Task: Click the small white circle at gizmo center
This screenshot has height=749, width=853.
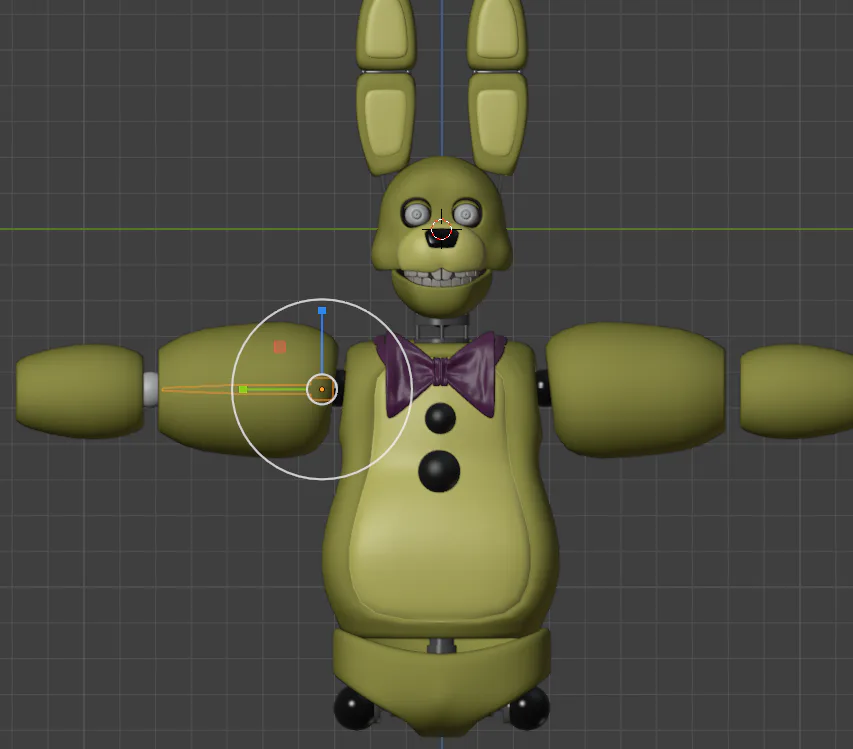Action: [322, 389]
